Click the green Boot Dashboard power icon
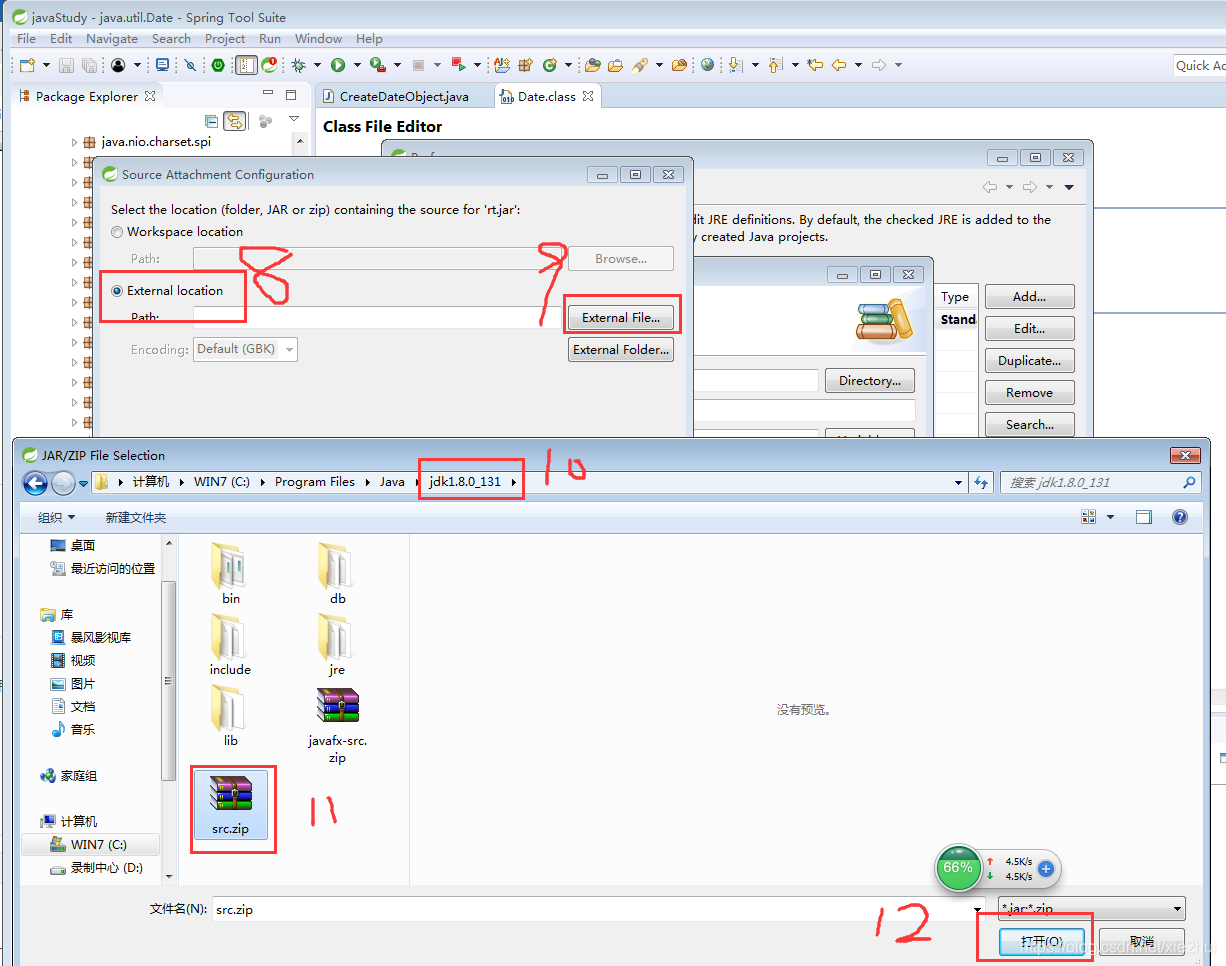This screenshot has width=1226, height=966. 218,65
